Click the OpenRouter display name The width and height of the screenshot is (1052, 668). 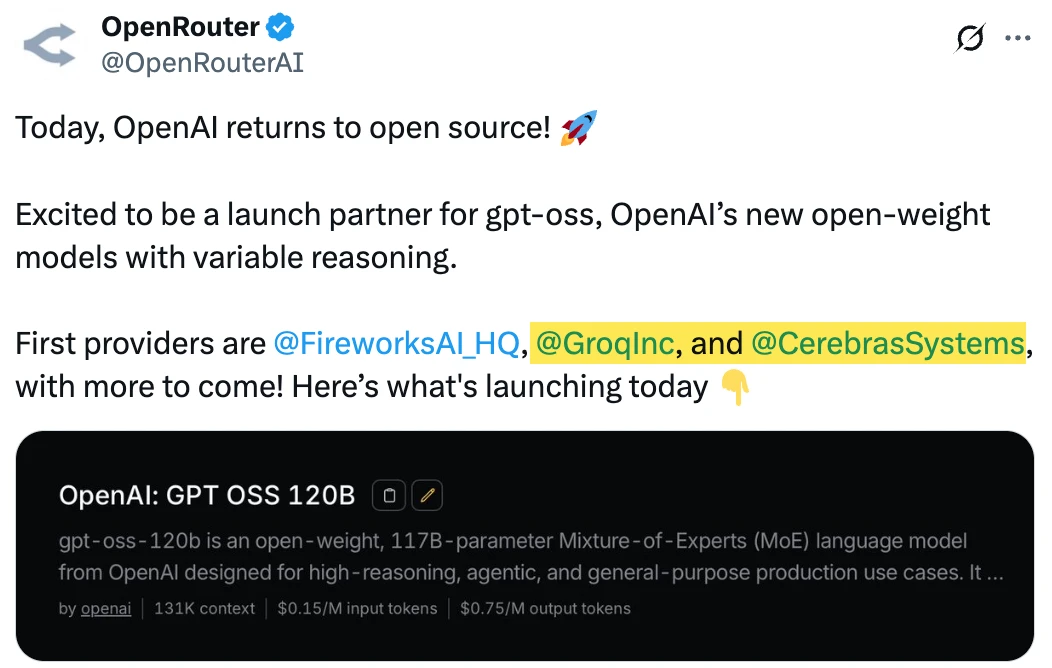click(x=180, y=27)
